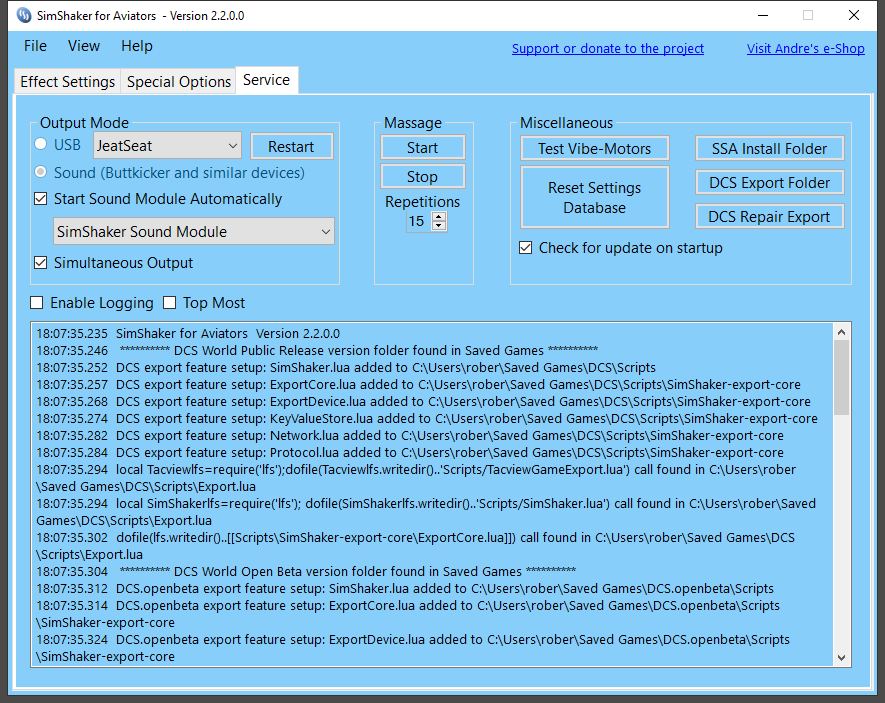This screenshot has width=885, height=703.
Task: Click the Reset Settings Database button
Action: click(x=595, y=197)
